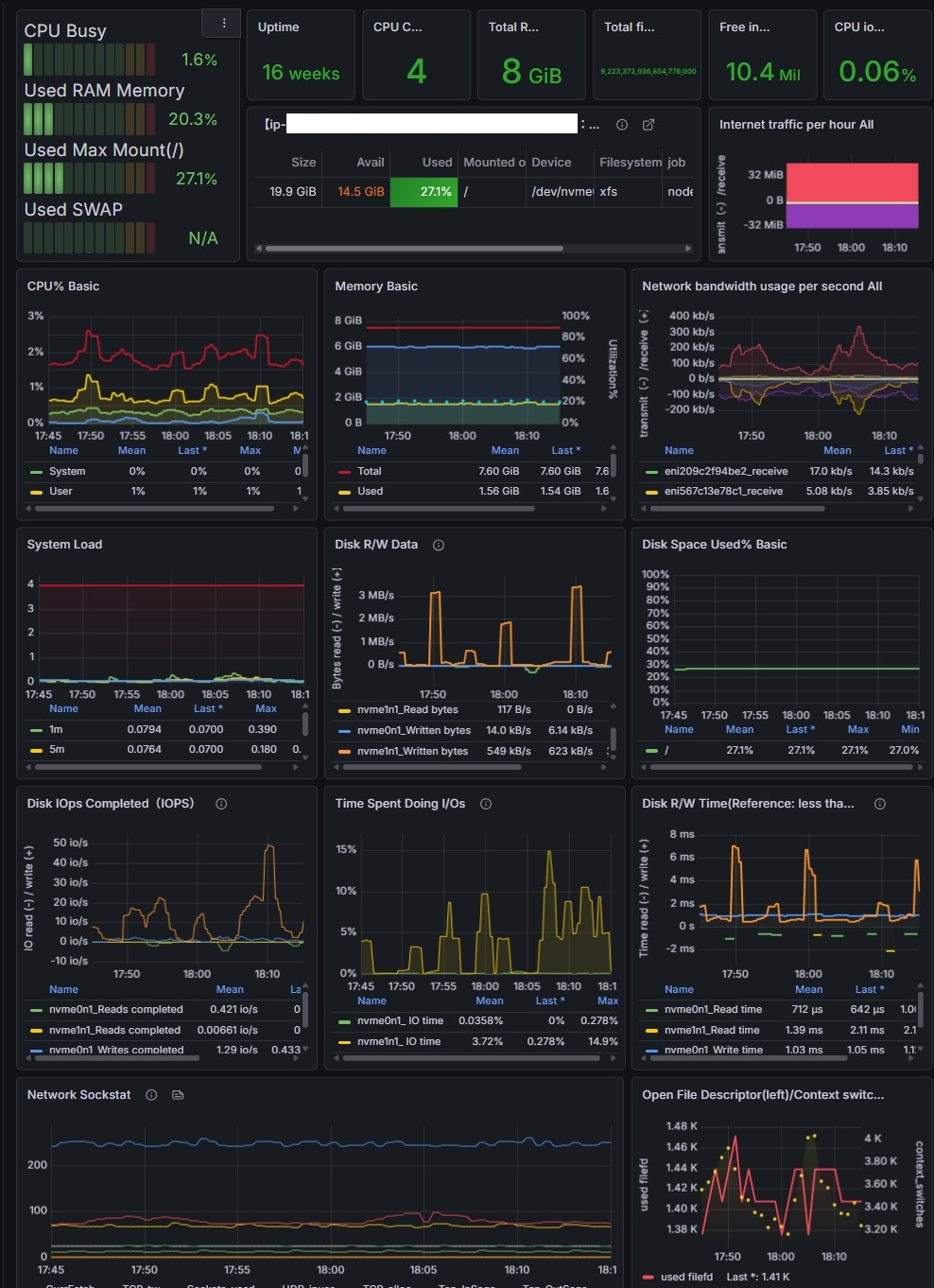Sort the filesystem table by Size column
This screenshot has height=1288, width=934.
[303, 163]
